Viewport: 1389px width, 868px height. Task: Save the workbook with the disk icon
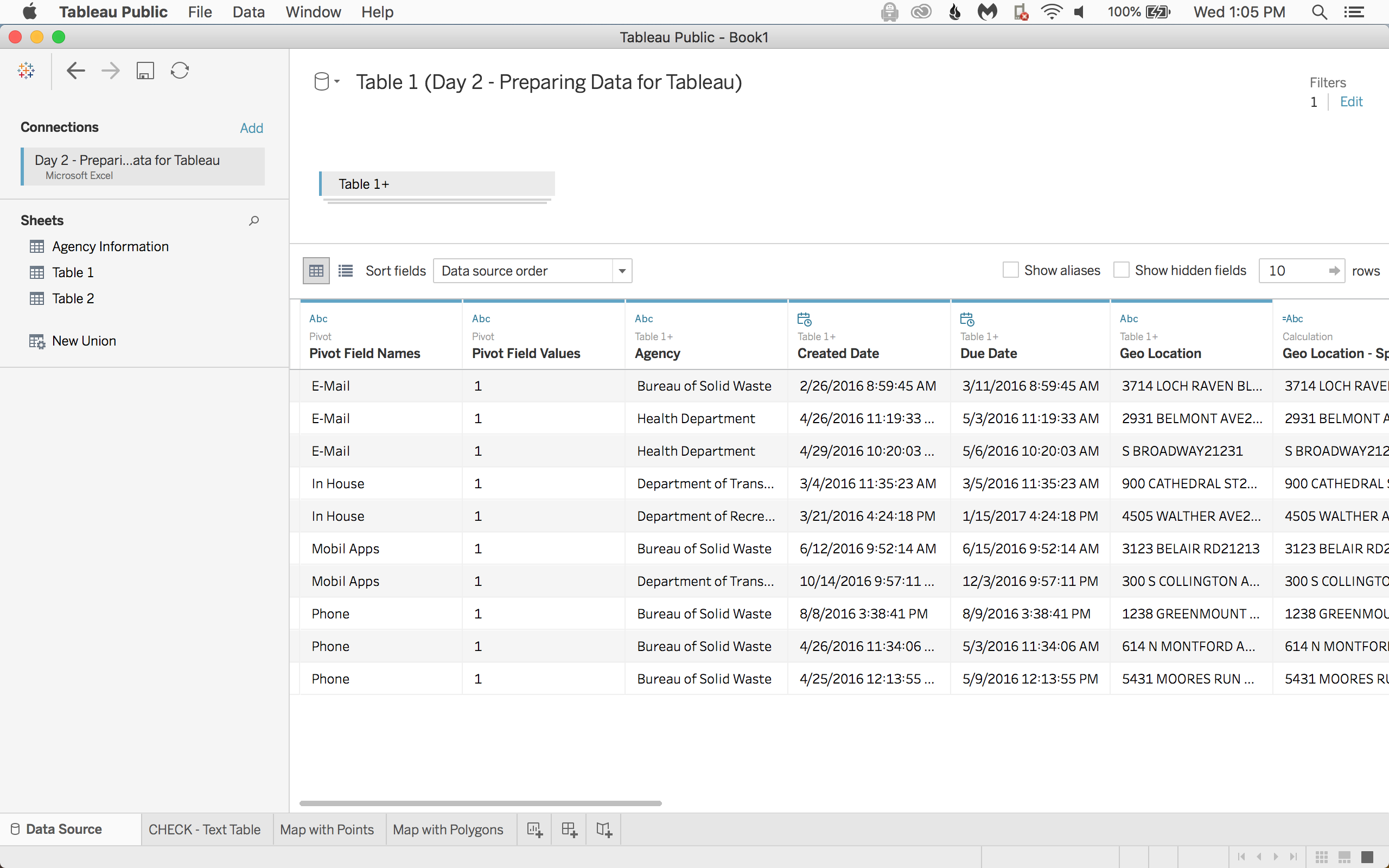coord(145,71)
